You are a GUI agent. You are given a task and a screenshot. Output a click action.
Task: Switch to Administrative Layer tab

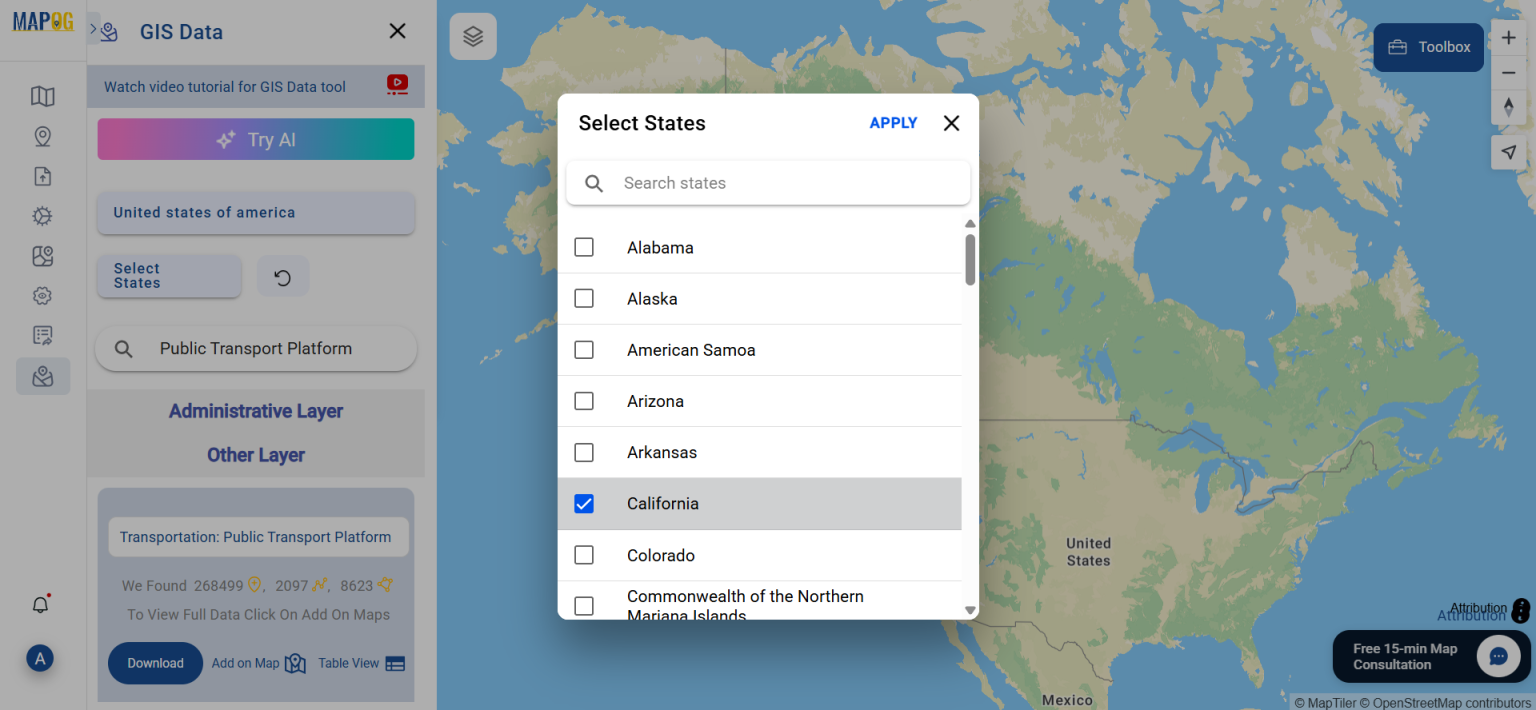256,411
